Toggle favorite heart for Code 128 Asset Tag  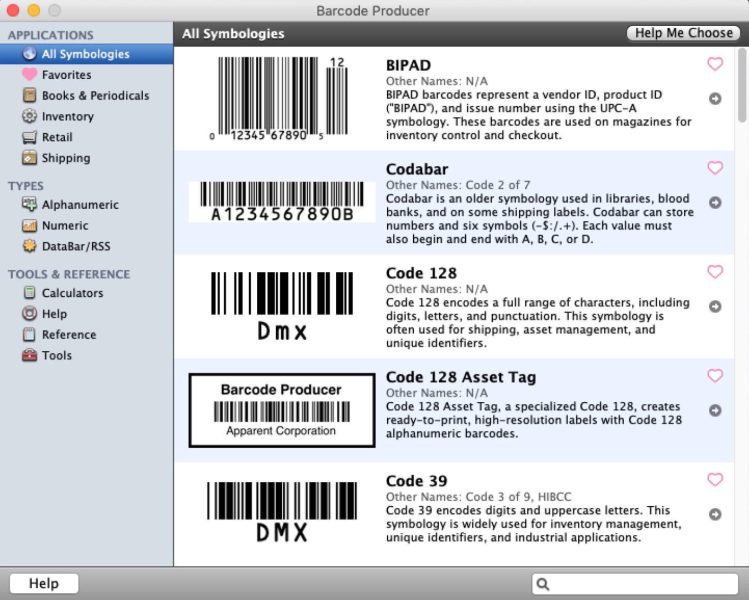tap(715, 375)
